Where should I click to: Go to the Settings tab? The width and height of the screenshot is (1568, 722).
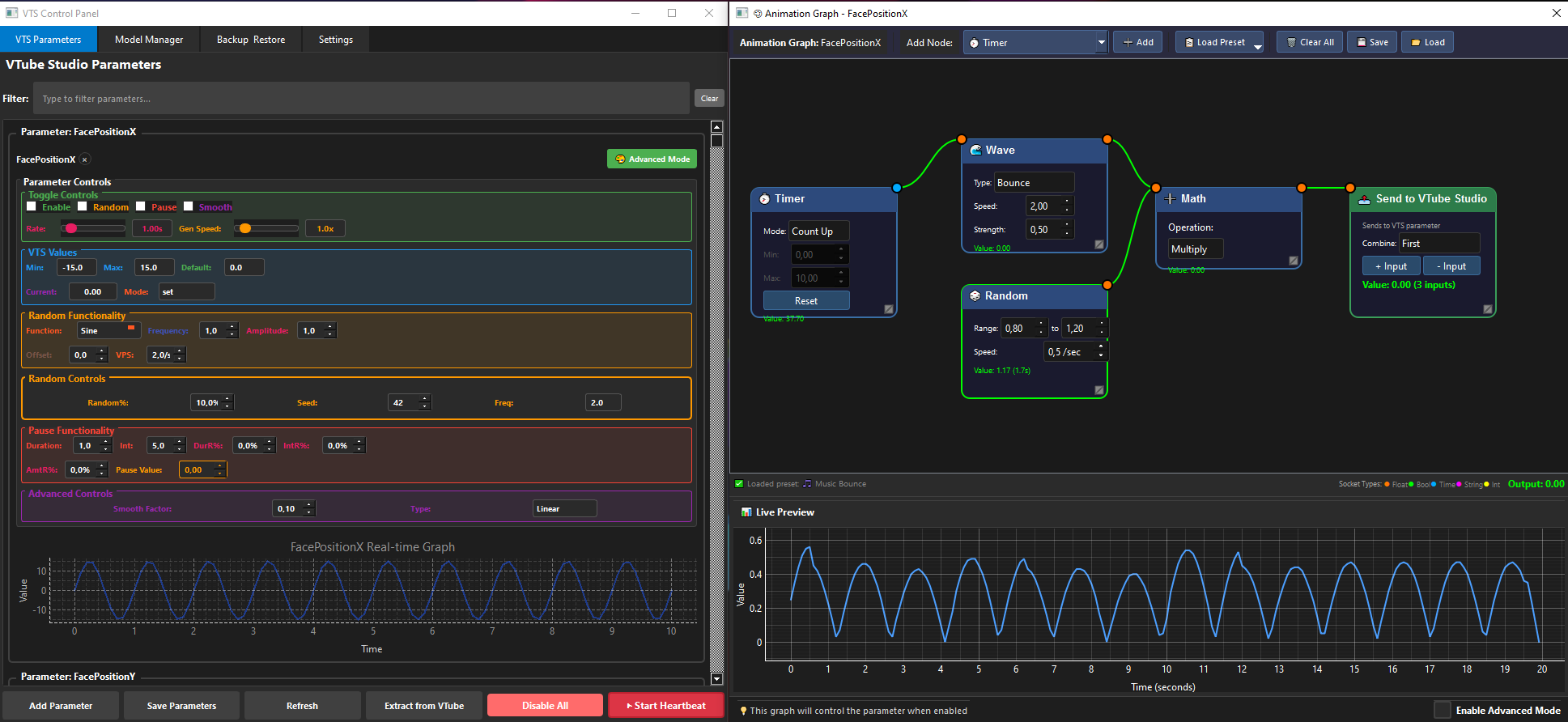pyautogui.click(x=336, y=40)
